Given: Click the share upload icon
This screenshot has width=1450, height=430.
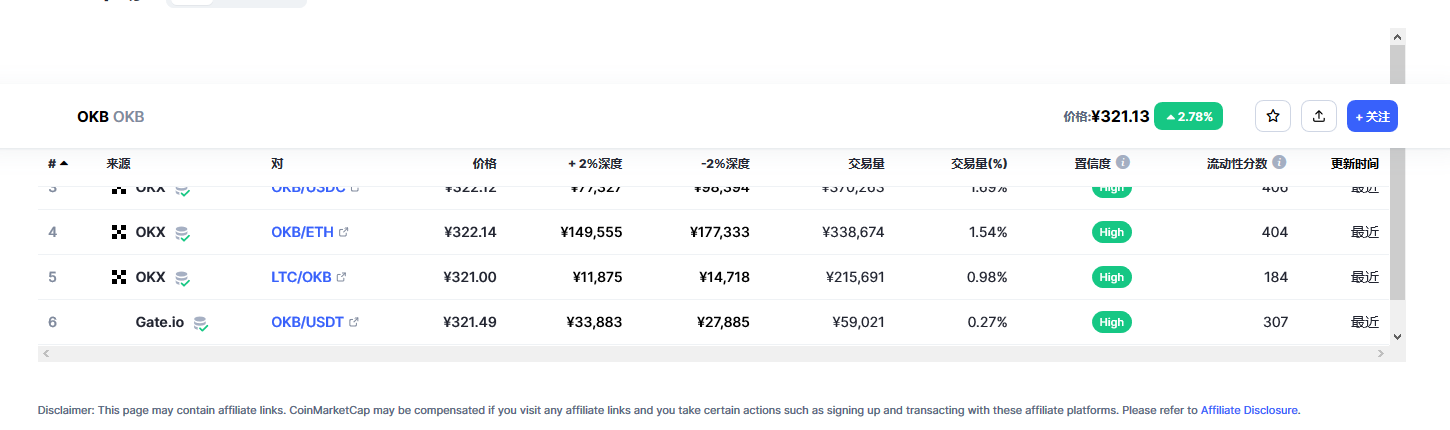Looking at the screenshot, I should click(1319, 116).
